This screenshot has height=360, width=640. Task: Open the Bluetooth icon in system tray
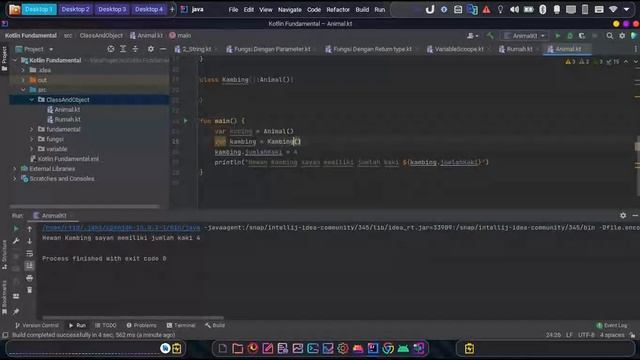542,9
